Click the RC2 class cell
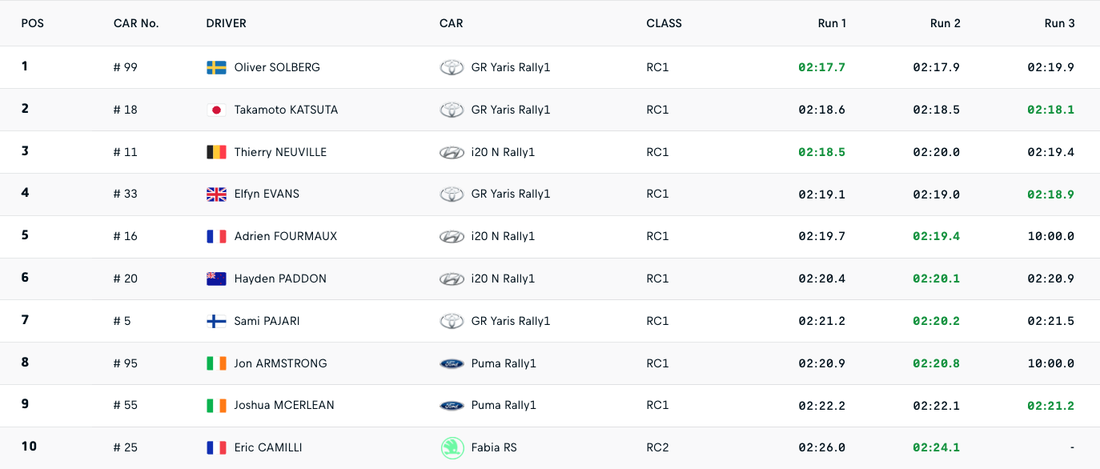The image size is (1100, 469). (x=657, y=448)
